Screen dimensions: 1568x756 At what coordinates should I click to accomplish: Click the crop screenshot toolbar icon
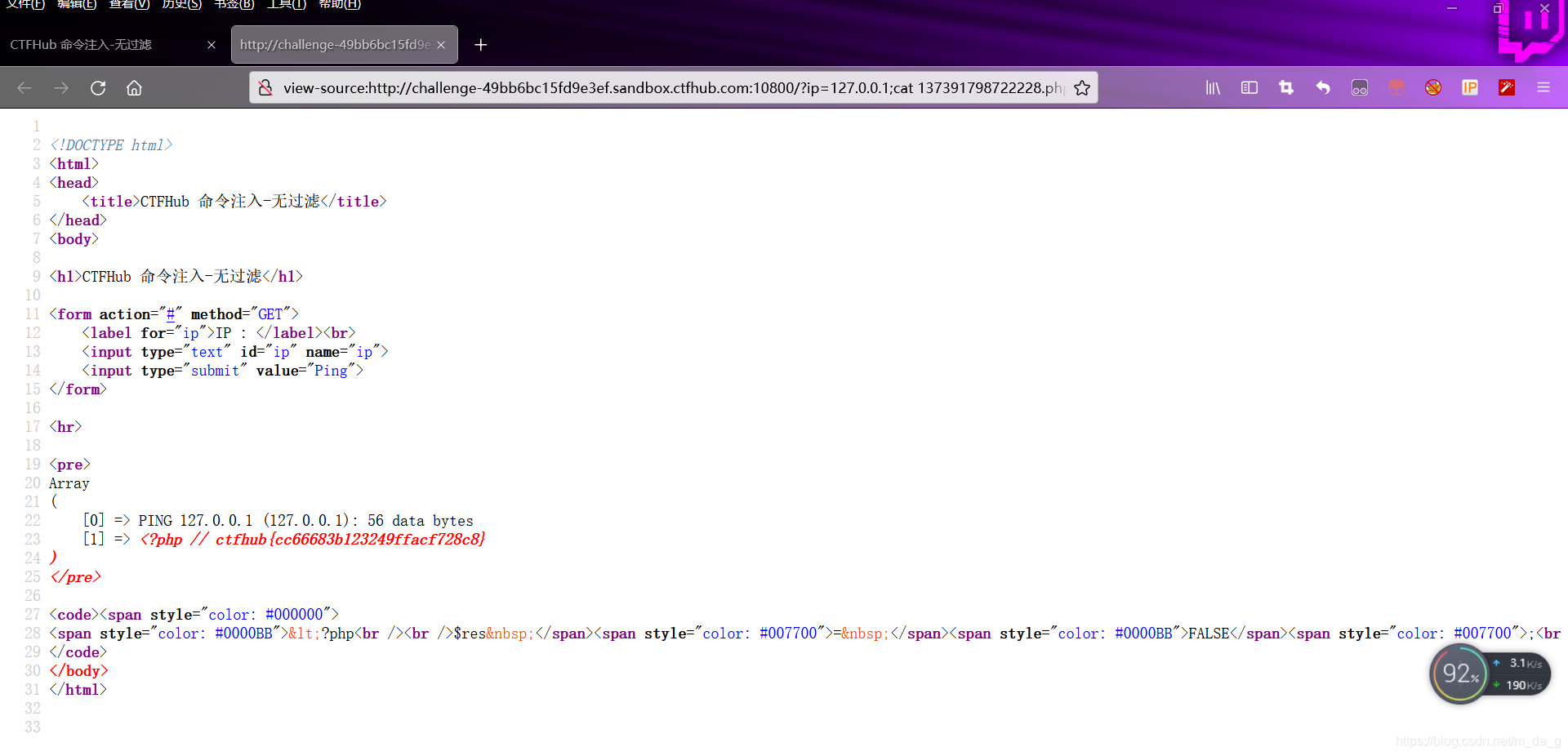click(1286, 88)
